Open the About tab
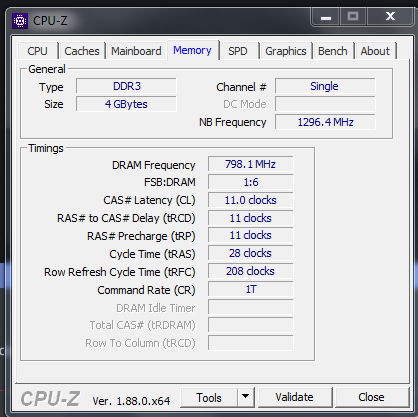 [x=375, y=51]
